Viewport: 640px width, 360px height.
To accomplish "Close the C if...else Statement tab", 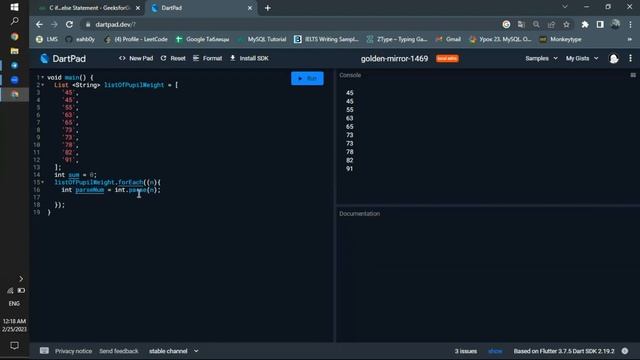I will pyautogui.click(x=138, y=8).
